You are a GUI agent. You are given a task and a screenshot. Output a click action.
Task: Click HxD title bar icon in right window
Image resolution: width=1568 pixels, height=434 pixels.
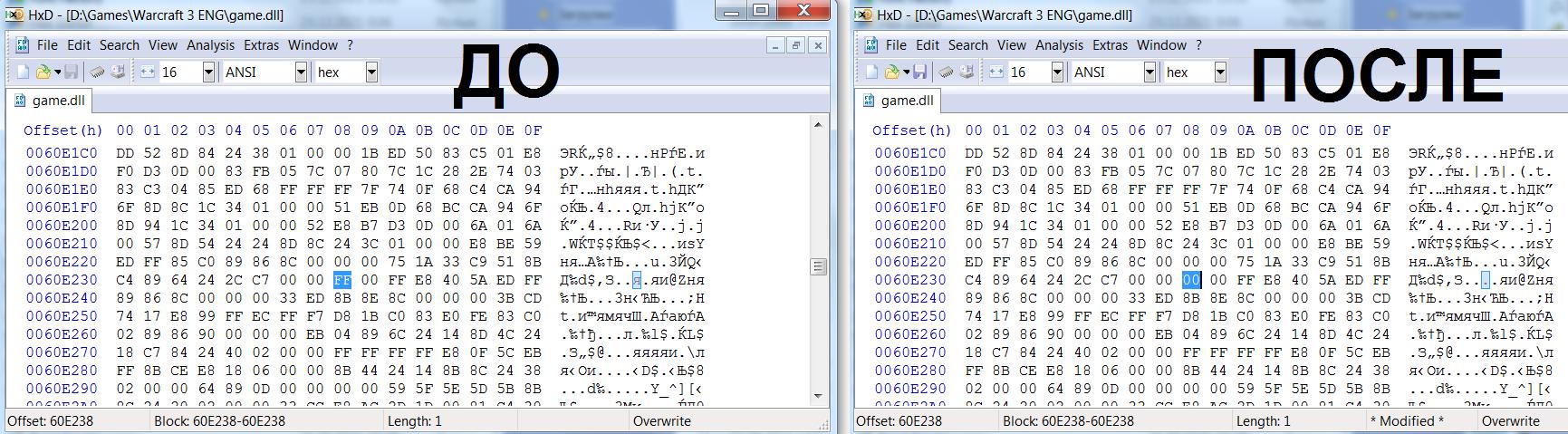(864, 15)
